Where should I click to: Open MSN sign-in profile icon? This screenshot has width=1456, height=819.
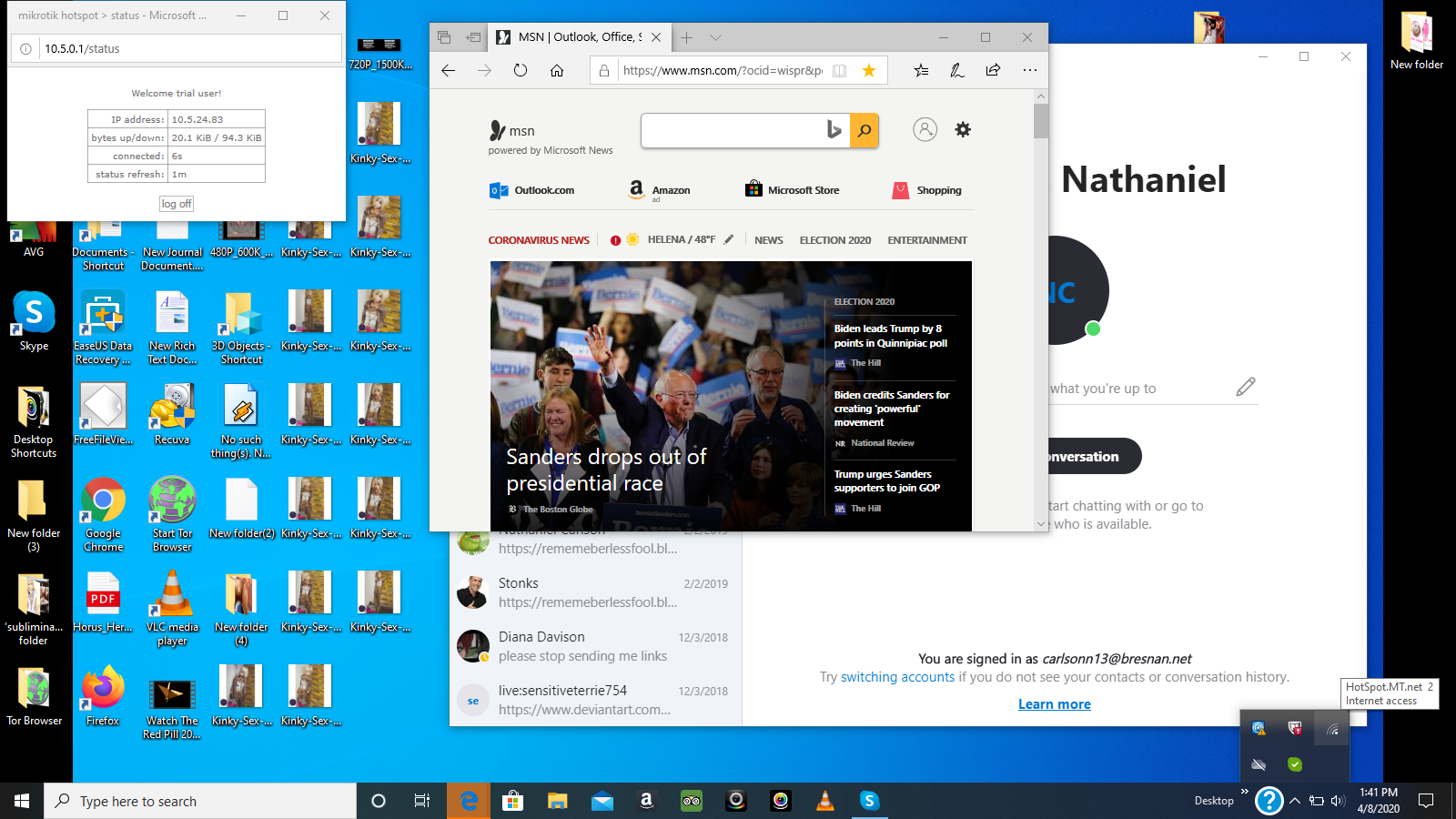coord(925,130)
